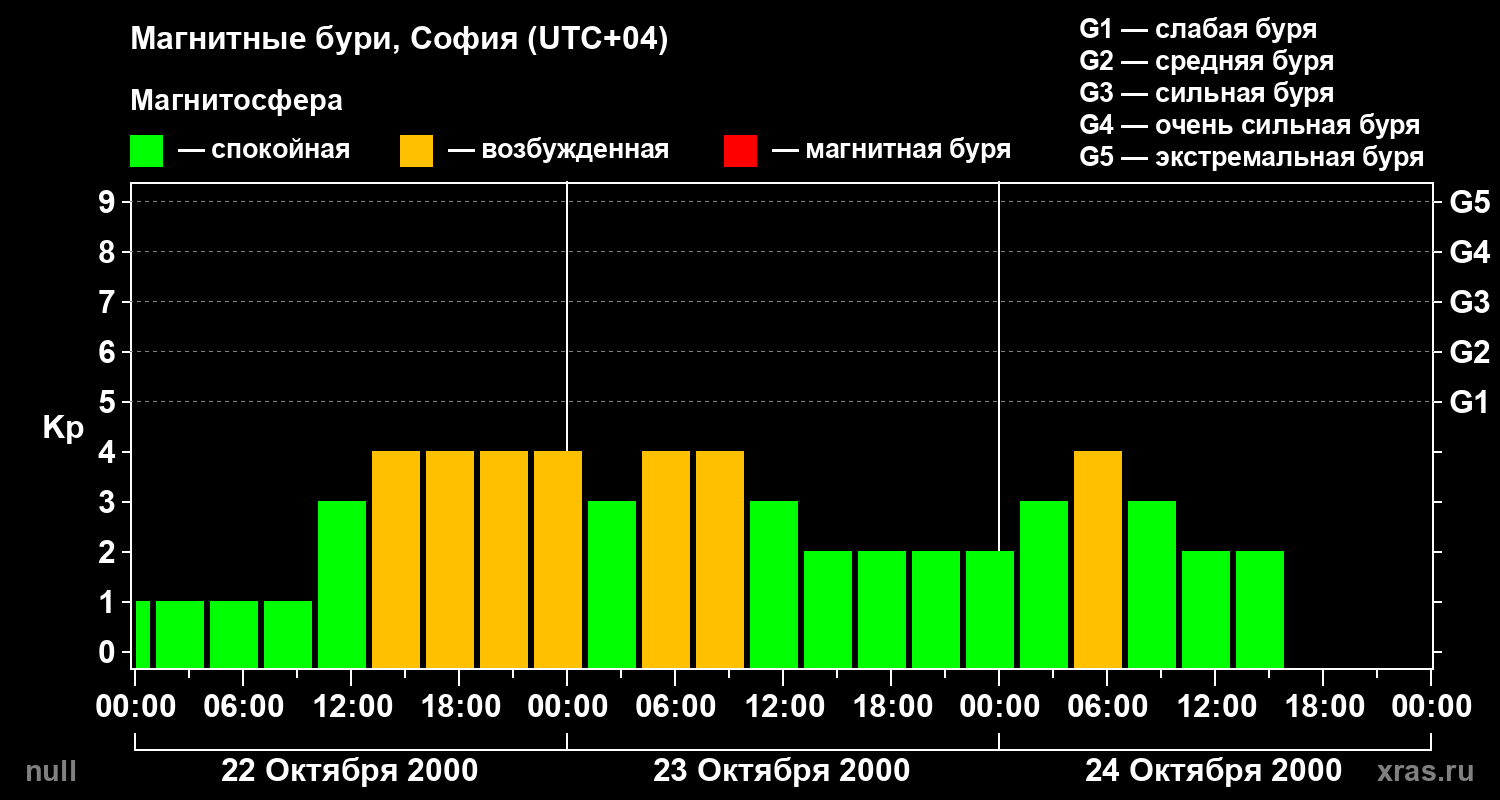Click the 'Магнитные бури, София (UTC+04)' title
This screenshot has width=1500, height=800.
399,40
